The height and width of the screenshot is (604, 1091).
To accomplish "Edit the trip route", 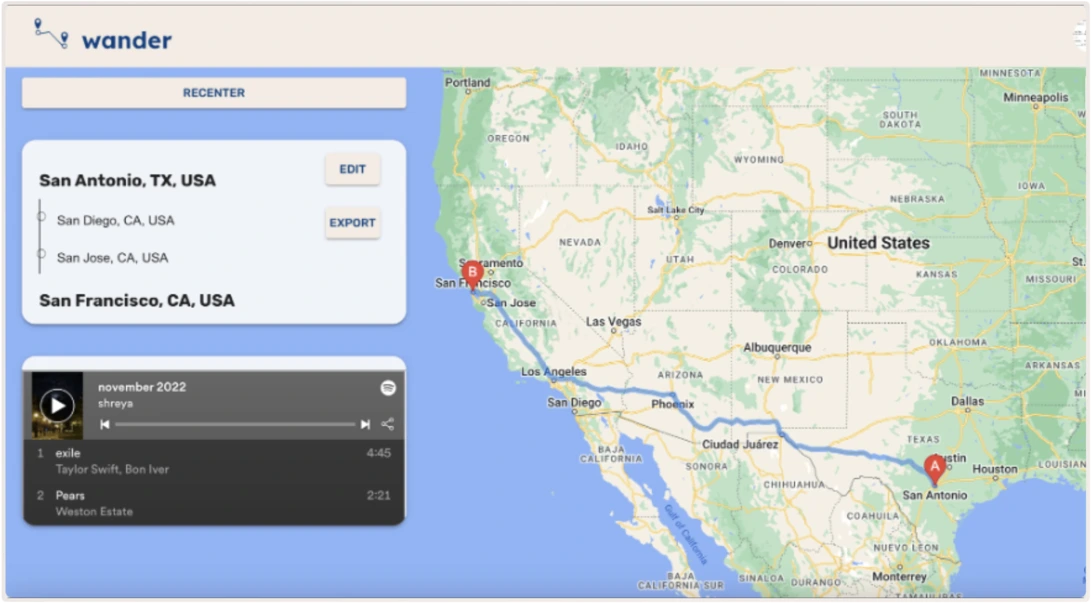I will click(352, 170).
